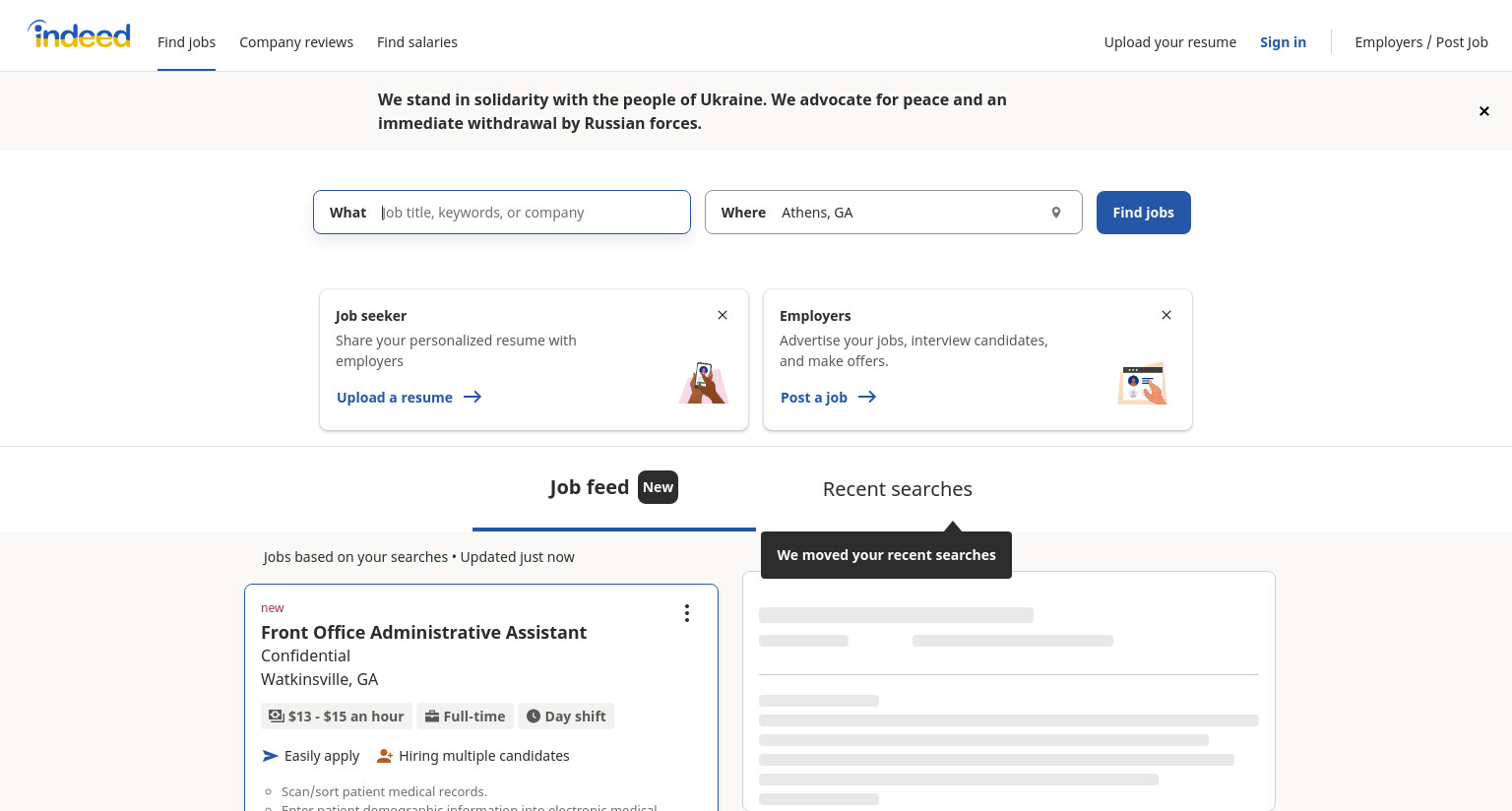The image size is (1512, 811).
Task: Switch to Recent searches tab
Action: pos(898,489)
